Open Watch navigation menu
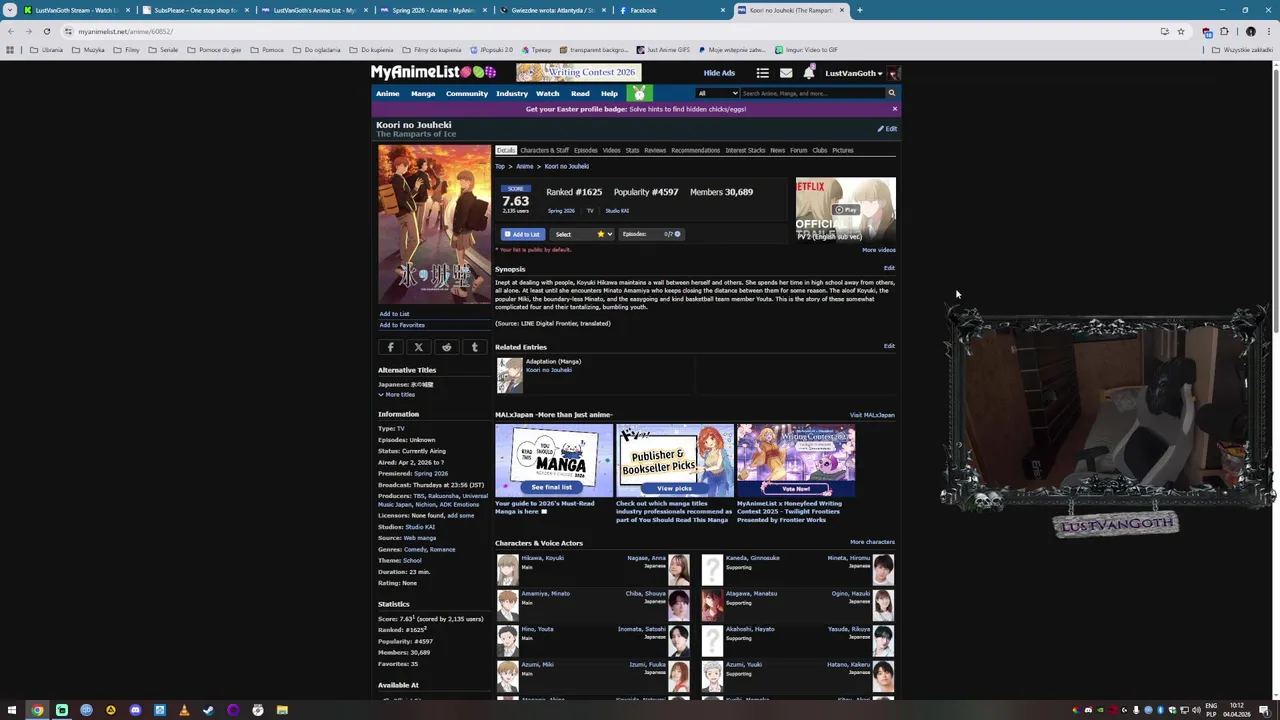Image resolution: width=1280 pixels, height=720 pixels. pos(547,94)
